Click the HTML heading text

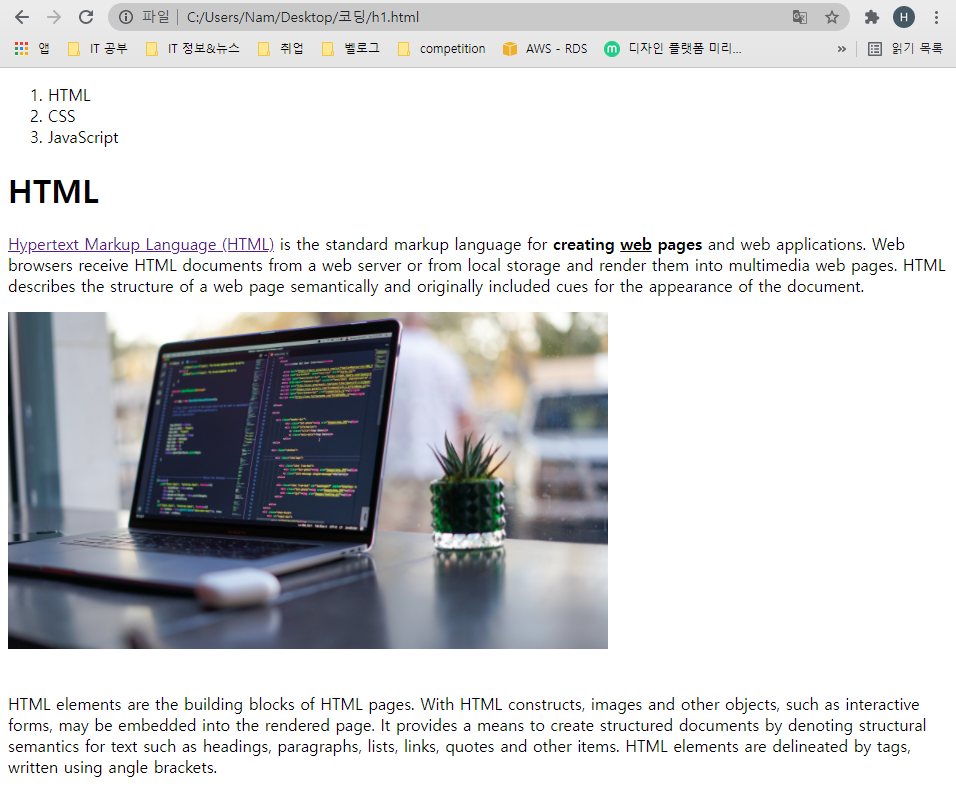point(54,192)
